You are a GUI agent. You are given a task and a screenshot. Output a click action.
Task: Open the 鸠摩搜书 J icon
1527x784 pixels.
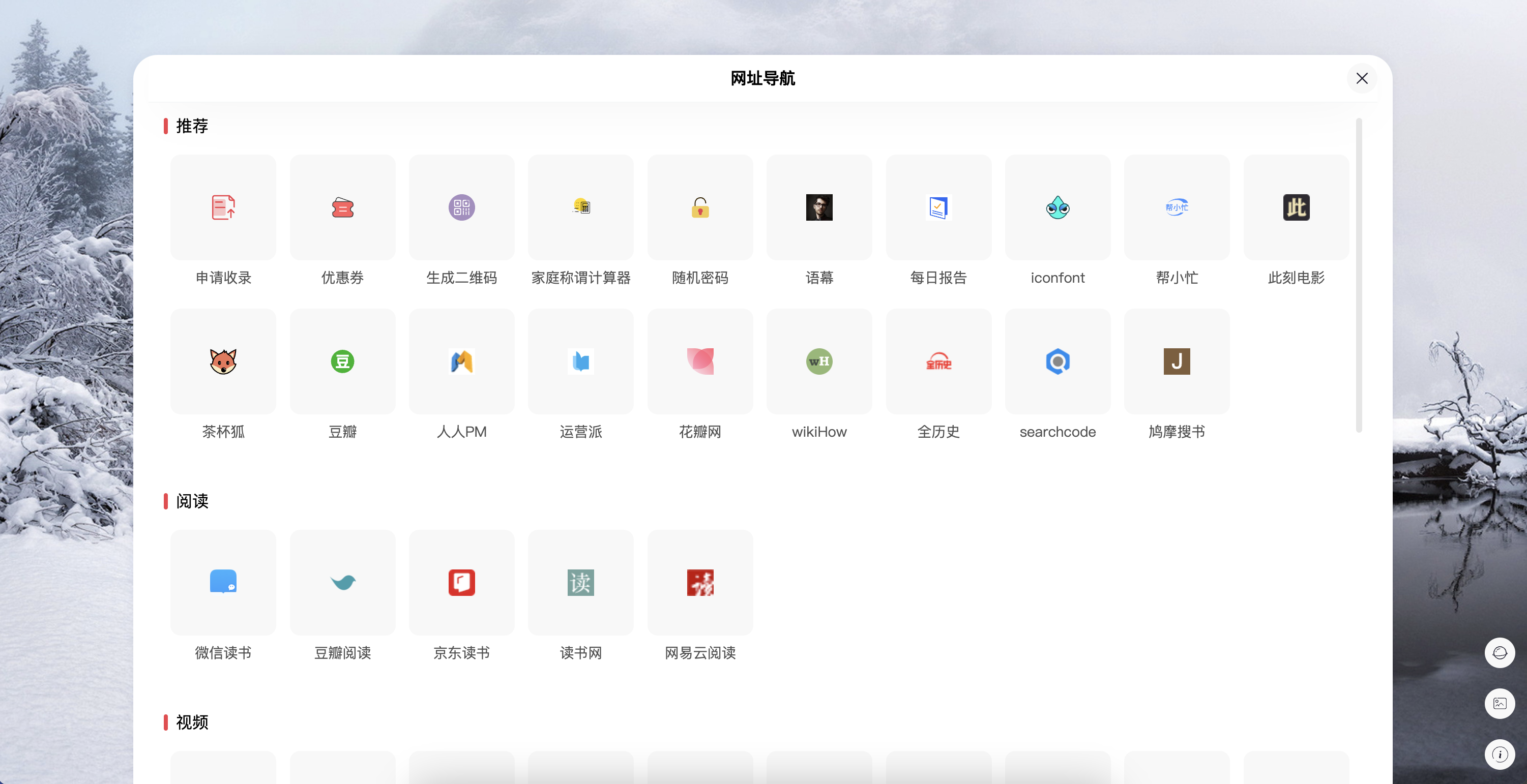point(1177,361)
